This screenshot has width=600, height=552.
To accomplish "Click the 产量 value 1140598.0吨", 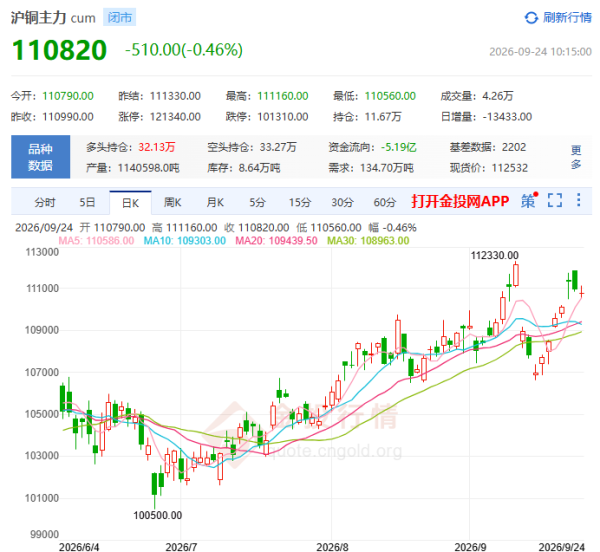I will (x=148, y=168).
